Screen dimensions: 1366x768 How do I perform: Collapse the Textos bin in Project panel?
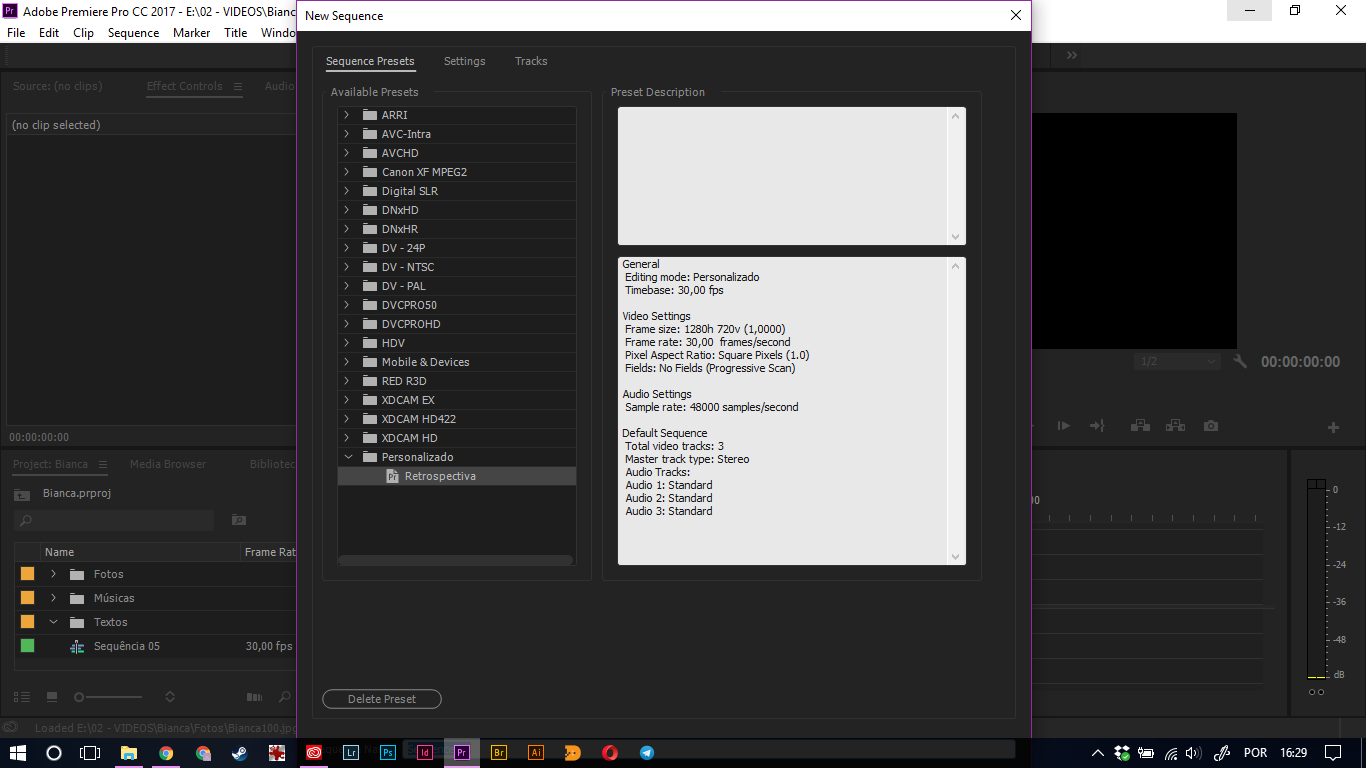point(53,622)
